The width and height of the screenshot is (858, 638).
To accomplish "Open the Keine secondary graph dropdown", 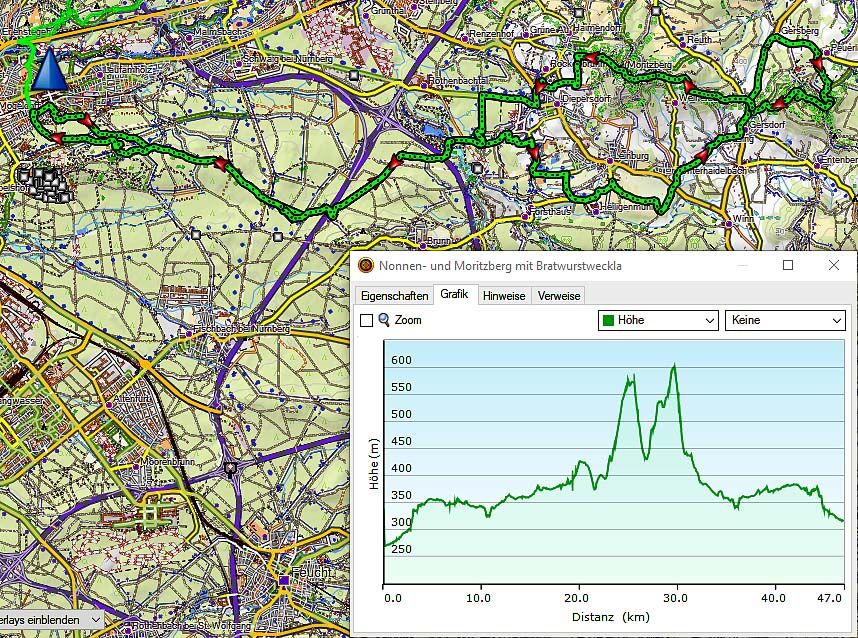I will [x=784, y=320].
